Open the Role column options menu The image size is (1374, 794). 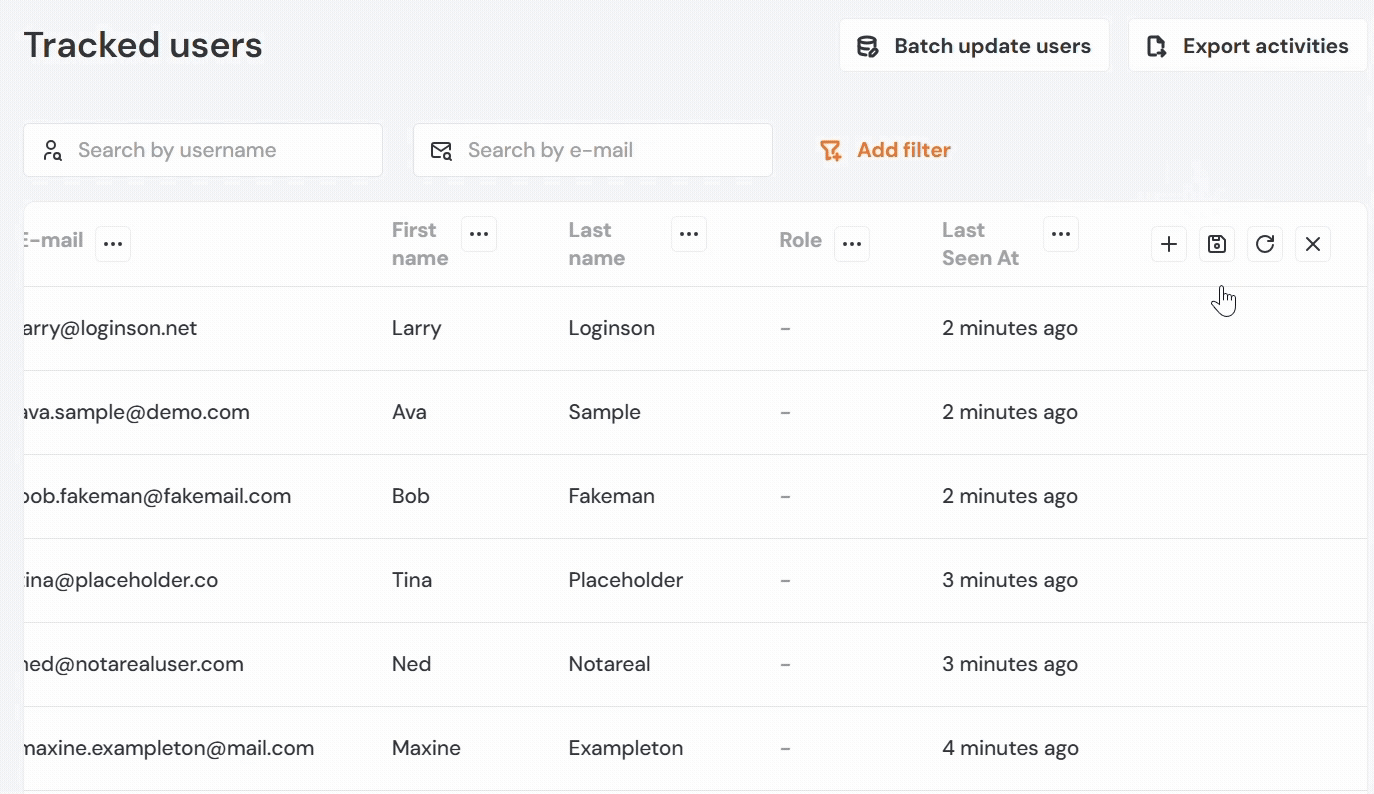(851, 244)
